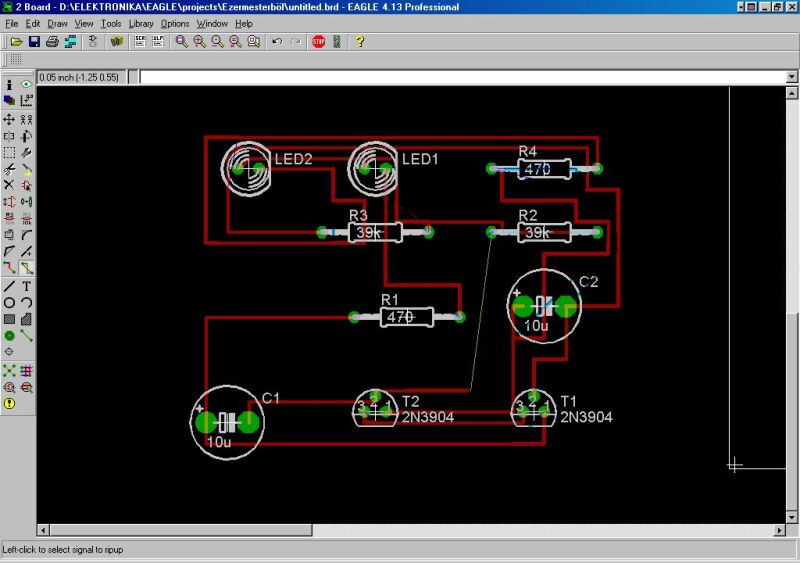
Task: Click the Undo arrow button
Action: (277, 41)
